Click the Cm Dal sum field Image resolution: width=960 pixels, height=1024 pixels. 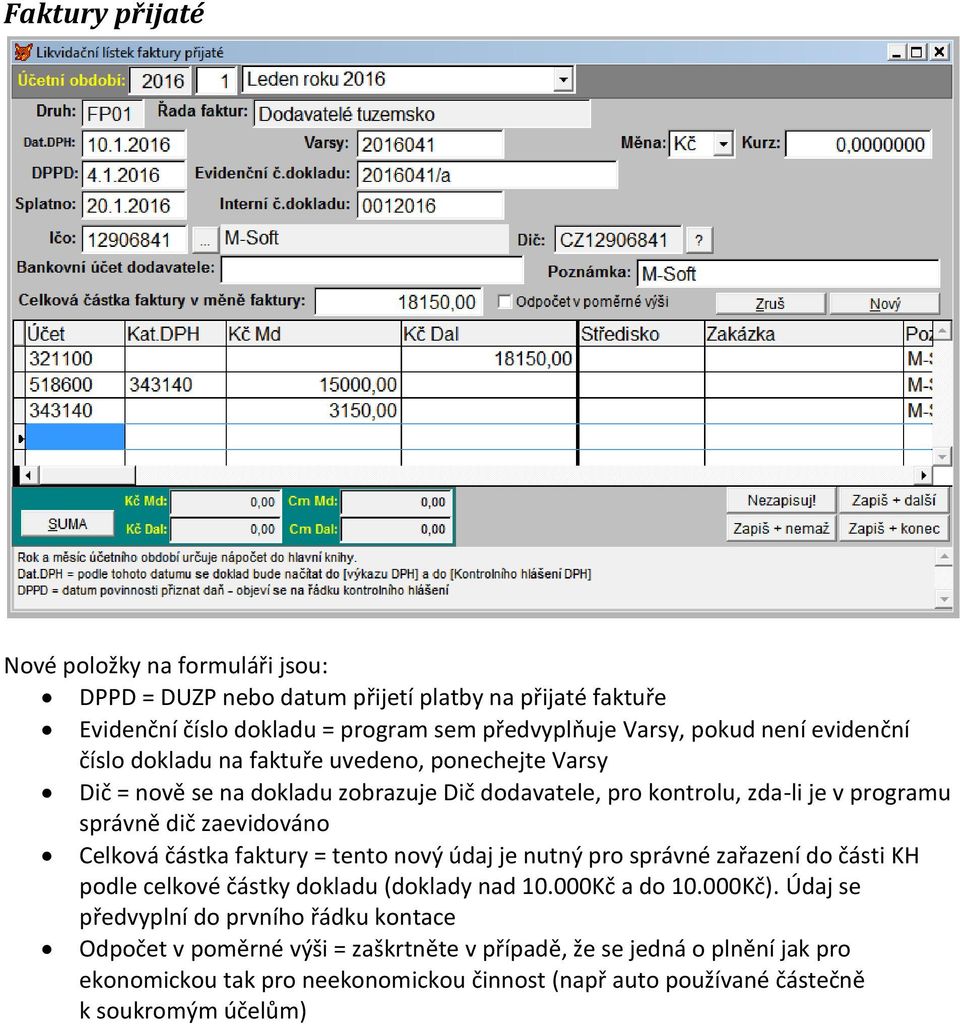(396, 529)
